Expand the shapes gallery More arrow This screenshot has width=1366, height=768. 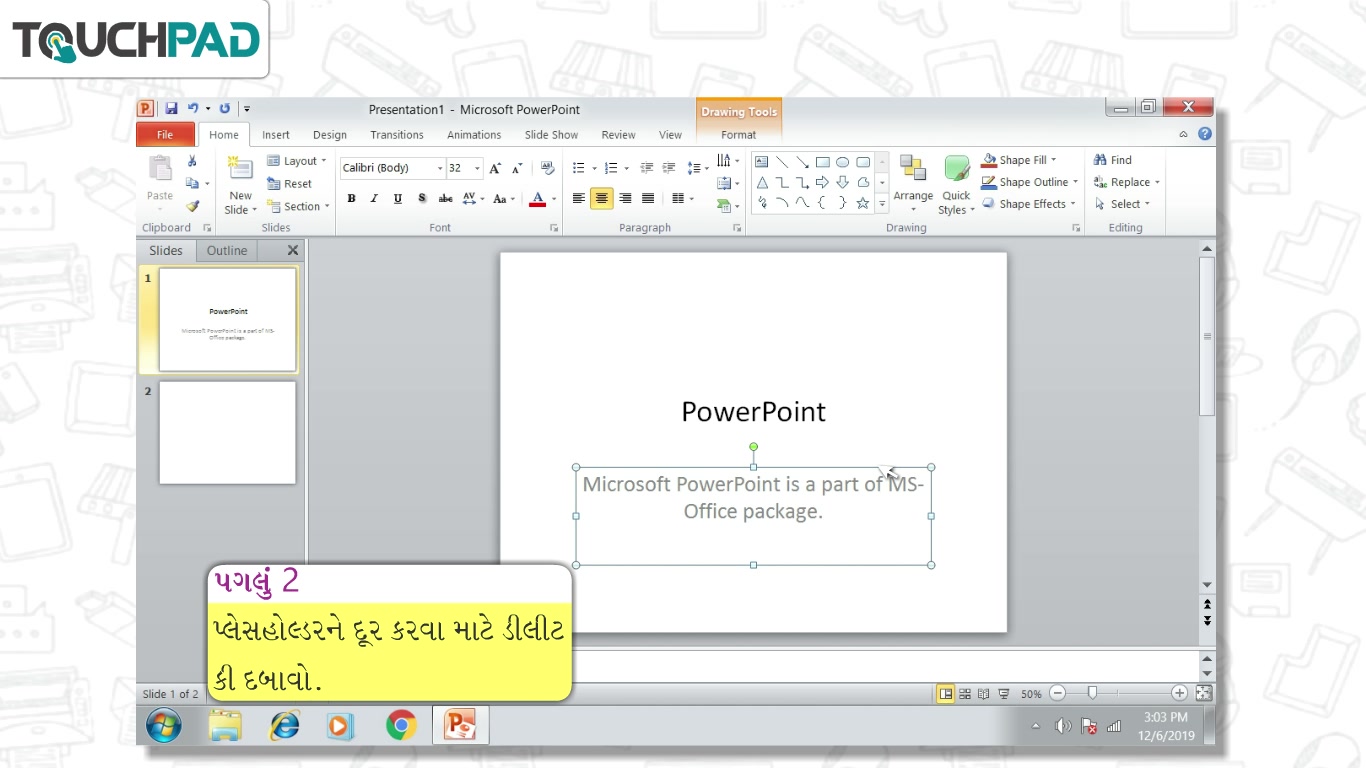click(882, 203)
